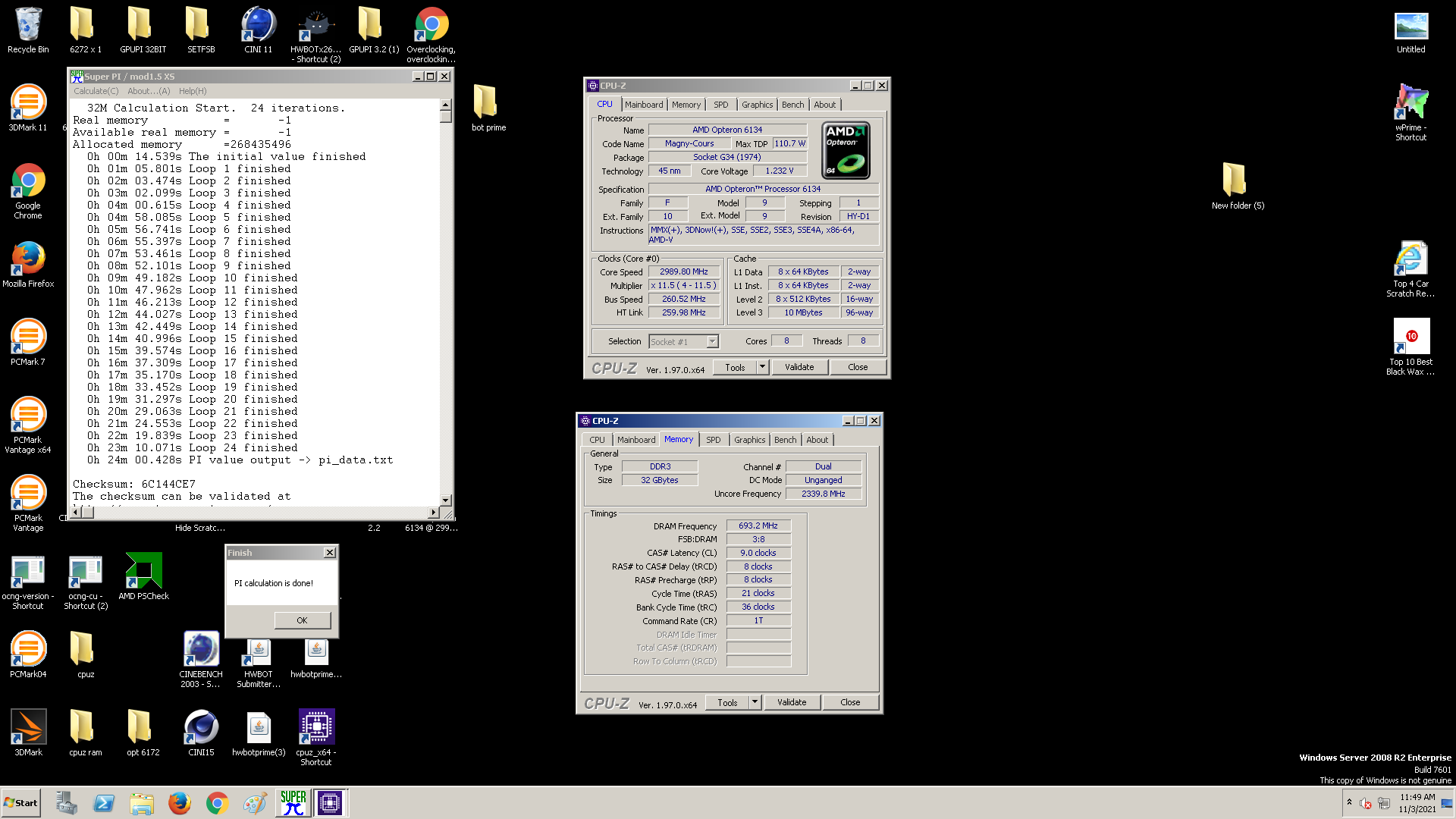
Task: Click the DRAM Frequency value 693.2 MHz
Action: pos(758,526)
